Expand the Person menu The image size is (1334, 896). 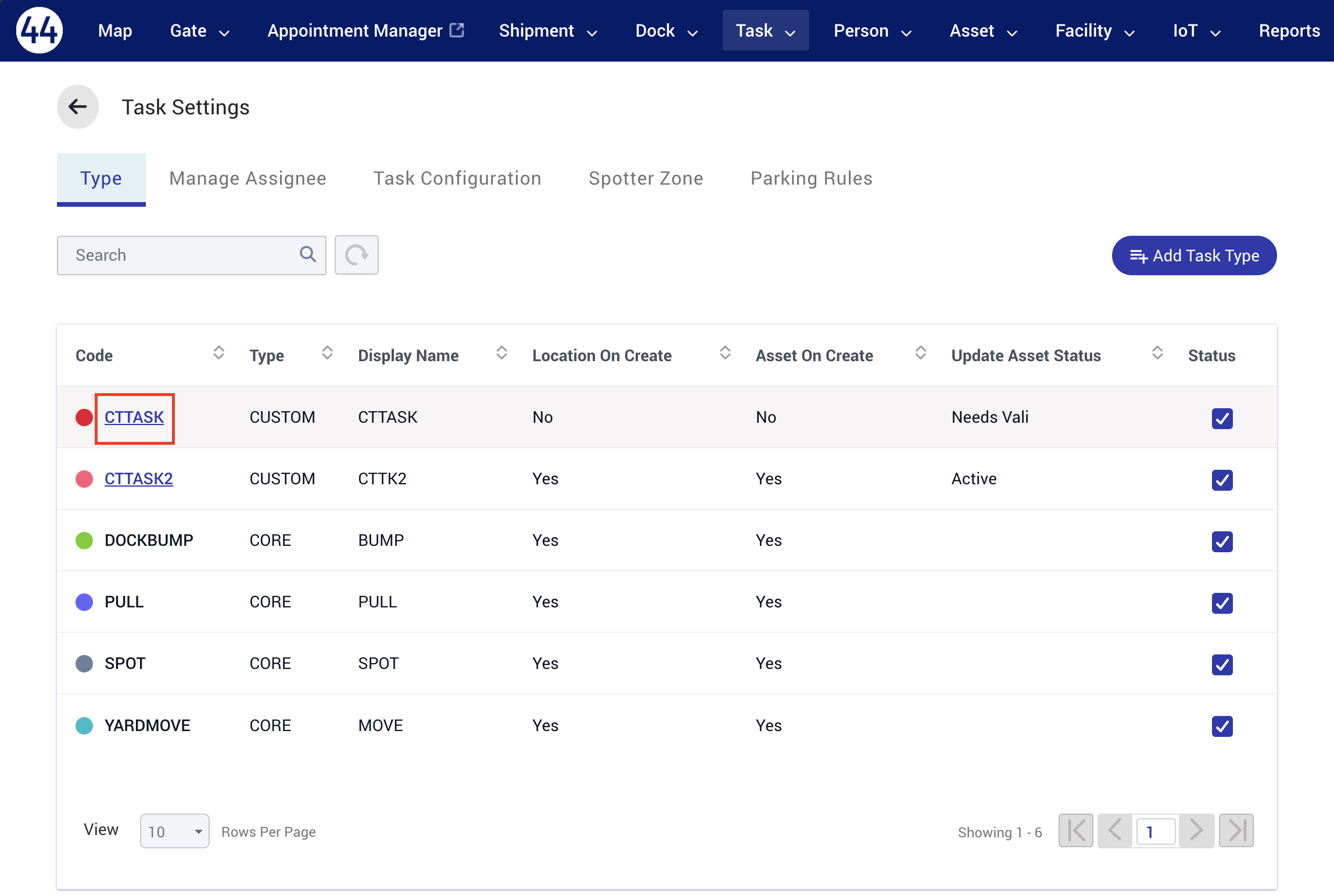873,31
